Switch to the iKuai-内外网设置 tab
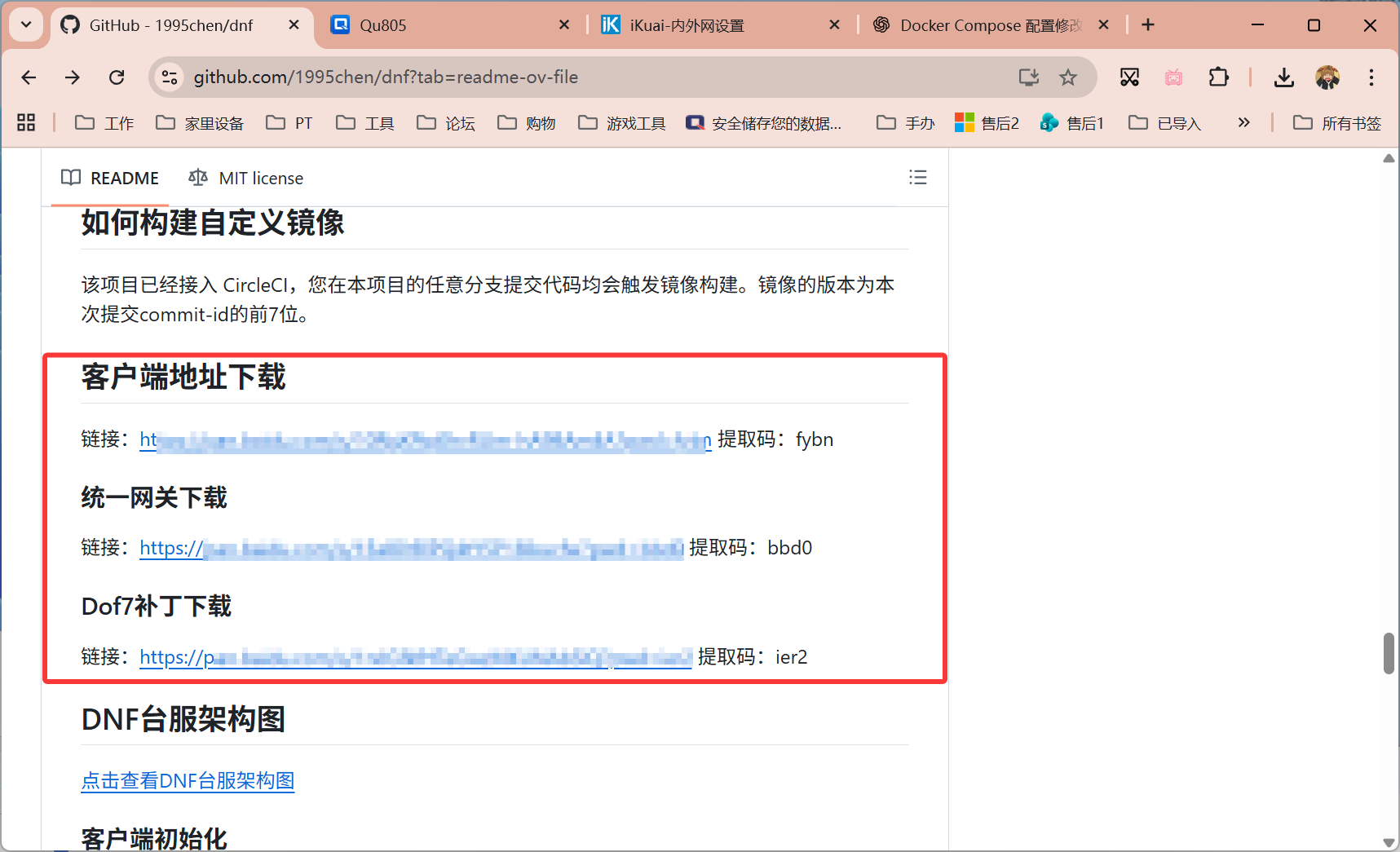Screen dimensions: 1400x852 [685, 24]
